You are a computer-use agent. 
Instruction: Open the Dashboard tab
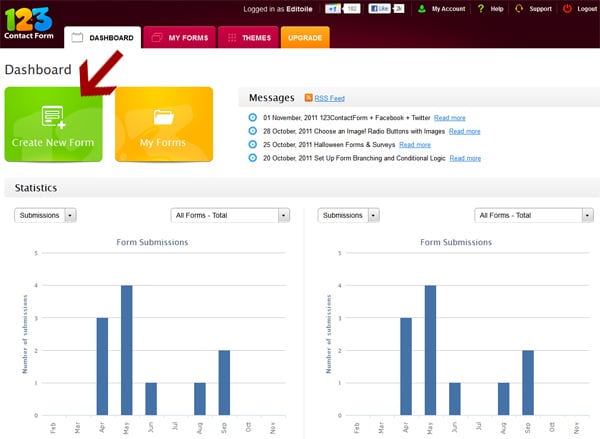coord(103,38)
